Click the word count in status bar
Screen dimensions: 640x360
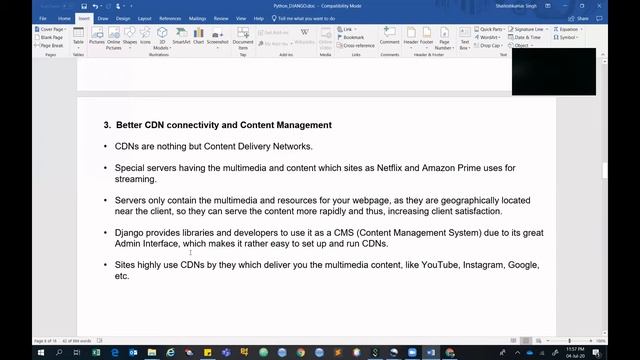(77, 340)
